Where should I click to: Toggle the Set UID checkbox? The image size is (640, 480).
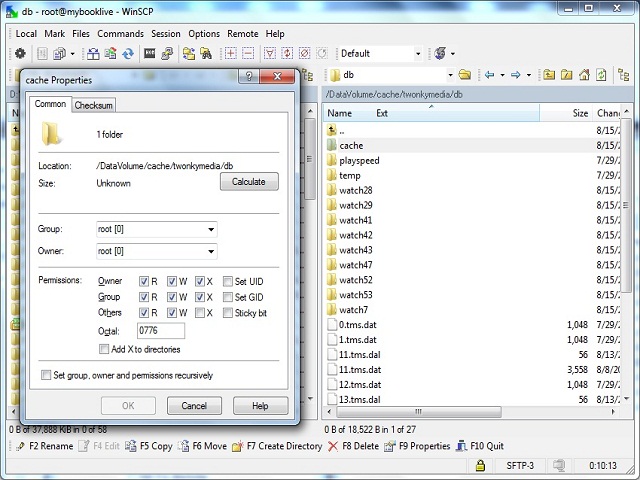228,282
